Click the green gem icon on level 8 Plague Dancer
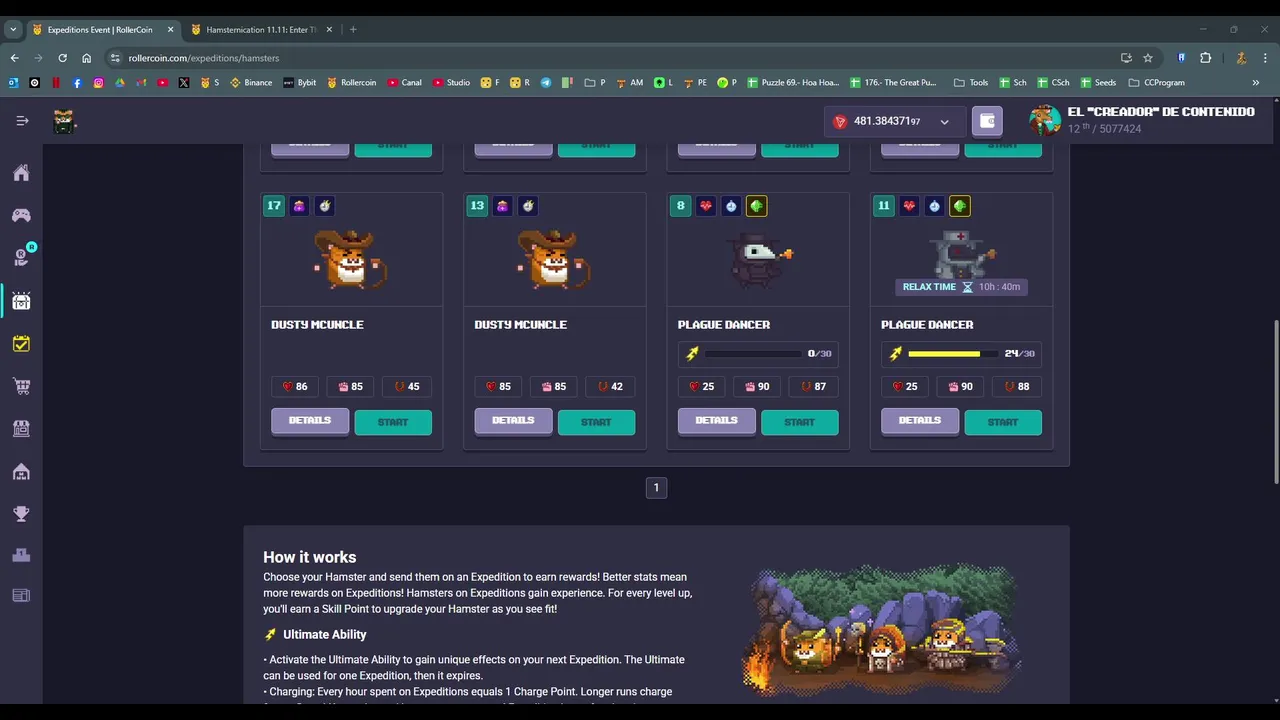 click(x=756, y=206)
